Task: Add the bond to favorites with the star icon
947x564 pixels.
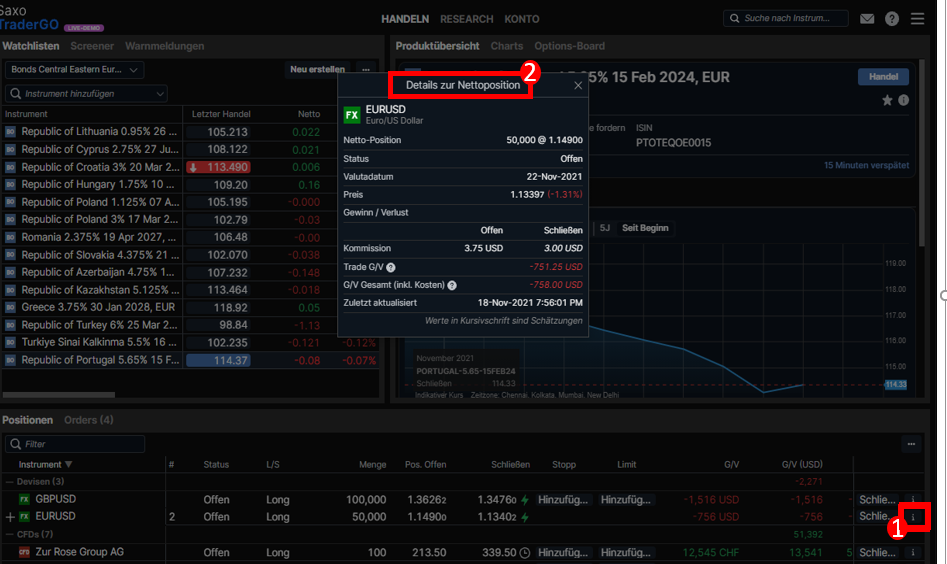Action: pyautogui.click(x=887, y=100)
